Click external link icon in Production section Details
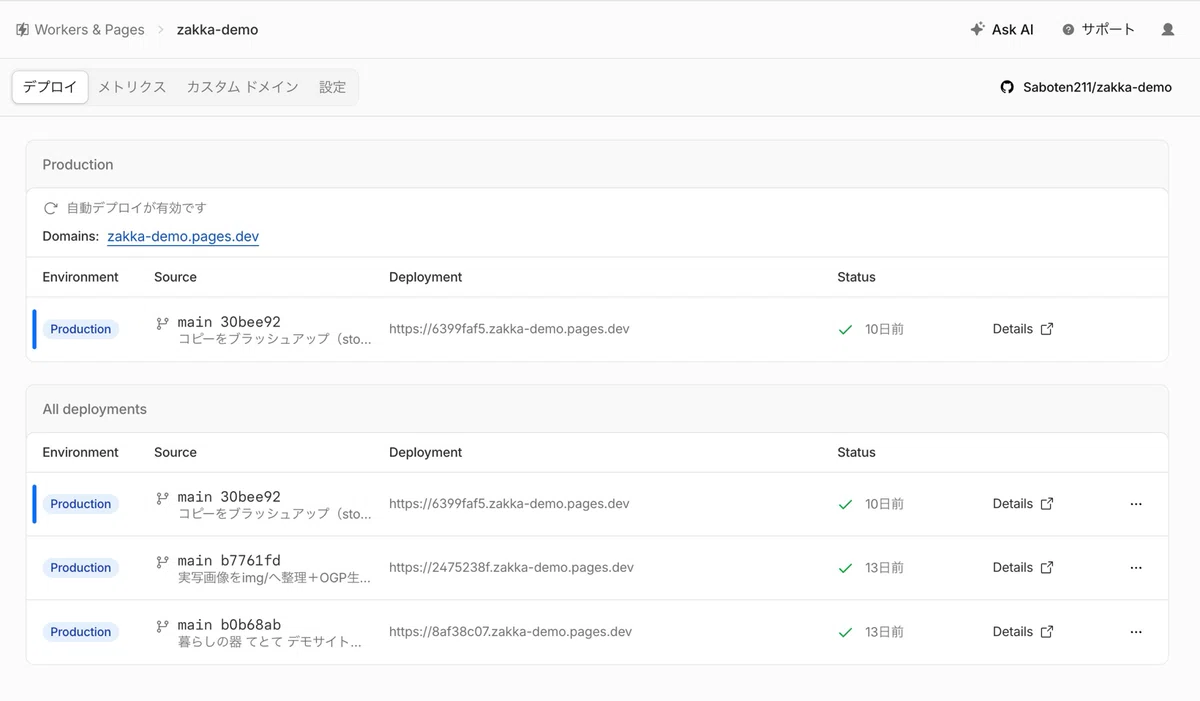The height and width of the screenshot is (701, 1200). [1047, 329]
